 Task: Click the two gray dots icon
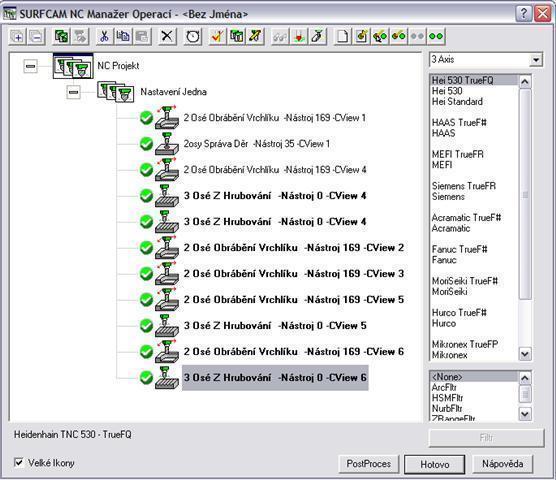point(417,36)
